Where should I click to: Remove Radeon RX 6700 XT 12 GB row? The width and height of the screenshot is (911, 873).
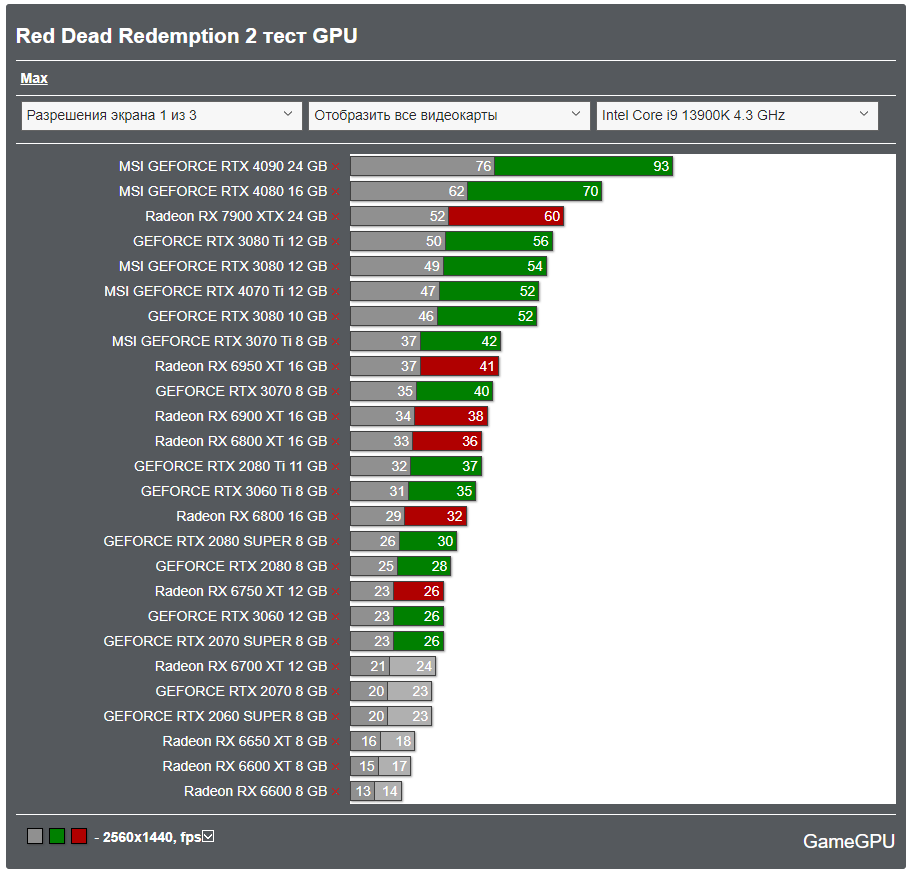(336, 666)
